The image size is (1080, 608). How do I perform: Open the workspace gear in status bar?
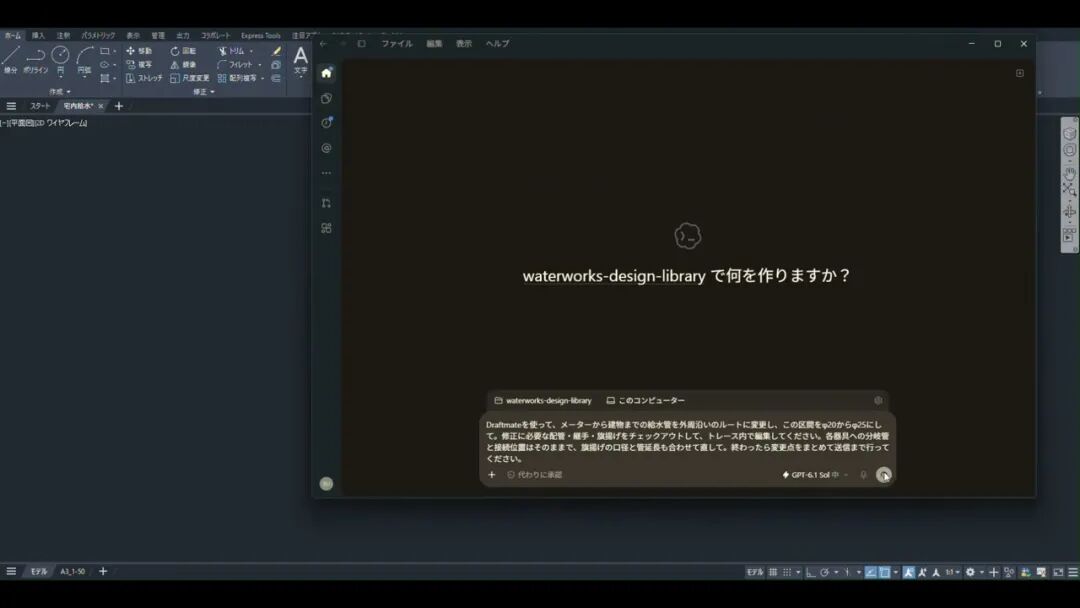tap(970, 572)
